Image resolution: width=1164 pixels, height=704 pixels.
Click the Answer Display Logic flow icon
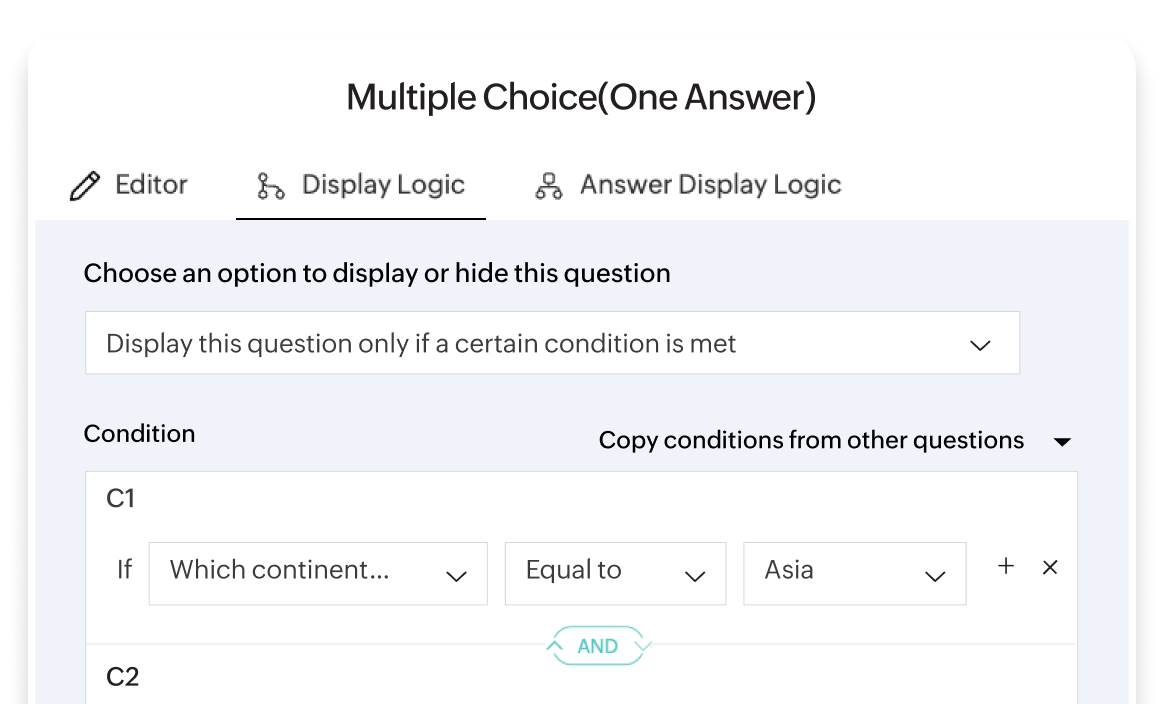pos(548,184)
